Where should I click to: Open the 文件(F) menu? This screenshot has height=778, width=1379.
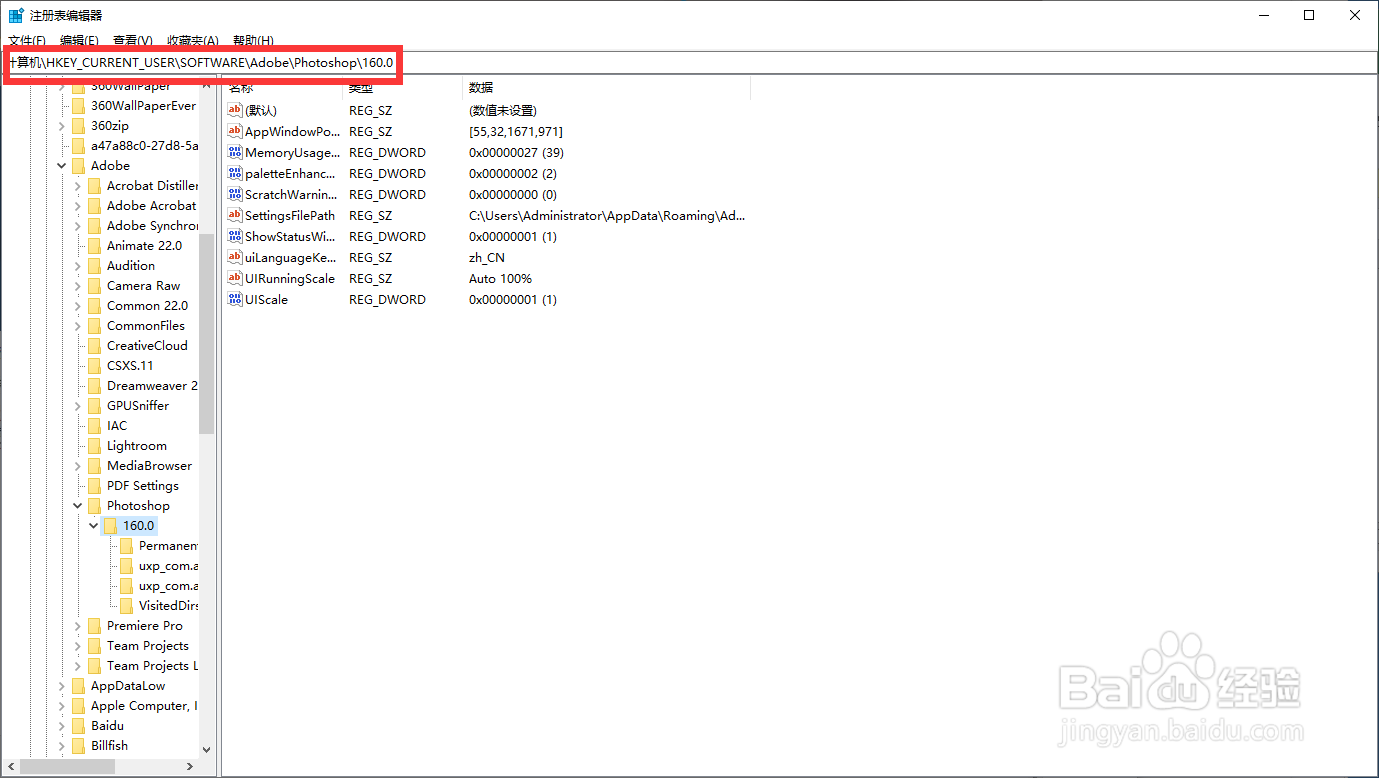coord(27,41)
